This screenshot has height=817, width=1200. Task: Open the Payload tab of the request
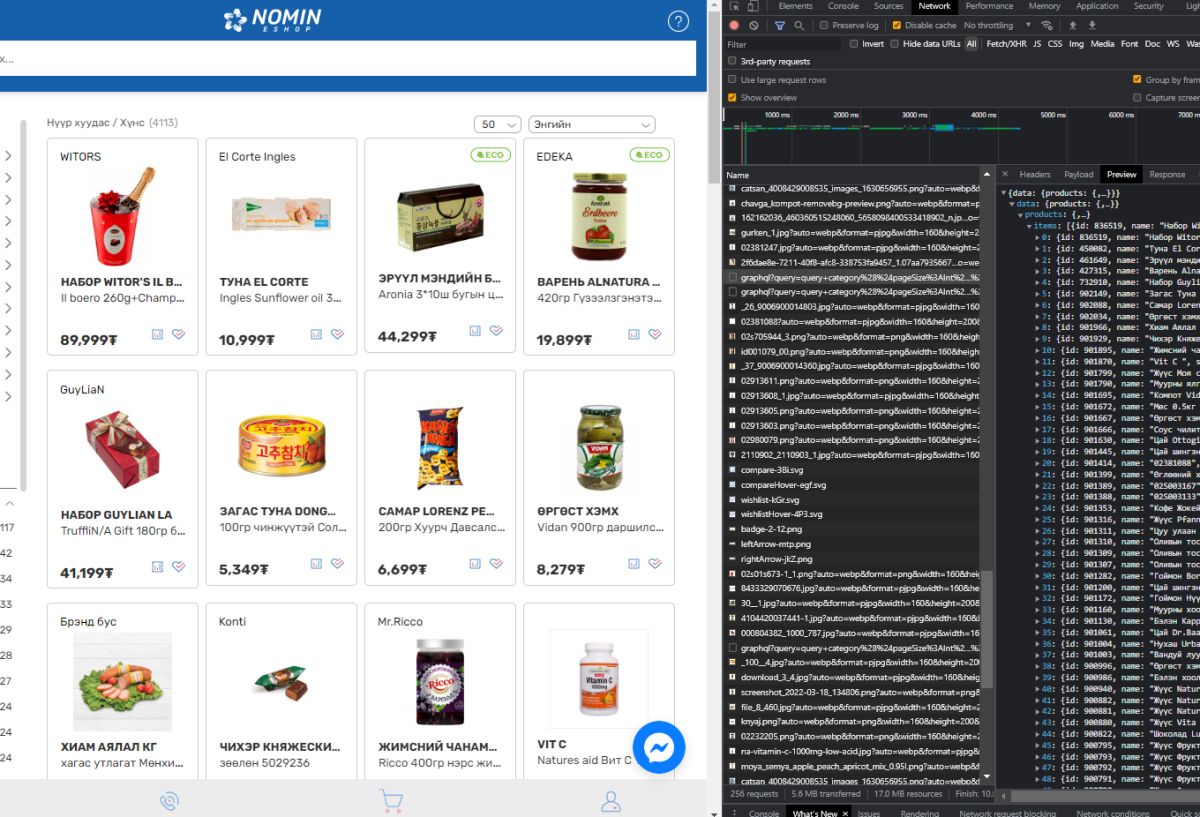(x=1078, y=174)
